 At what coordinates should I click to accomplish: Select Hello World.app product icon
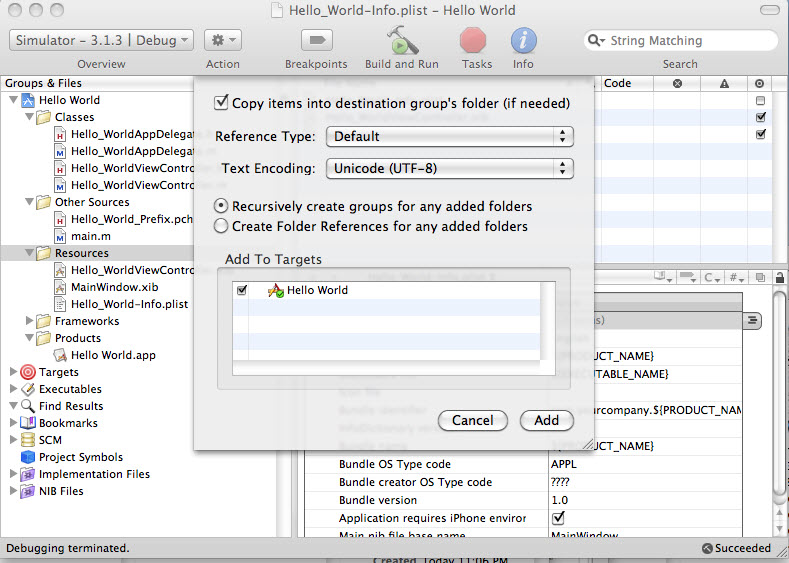(x=60, y=355)
